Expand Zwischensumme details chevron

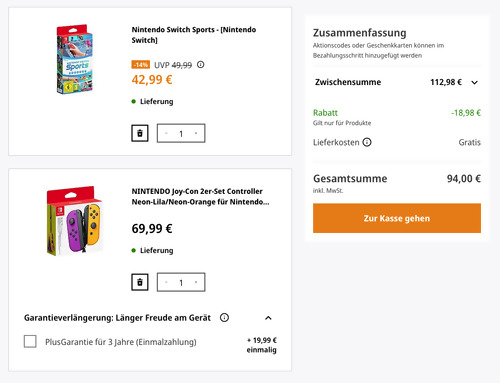[x=474, y=82]
